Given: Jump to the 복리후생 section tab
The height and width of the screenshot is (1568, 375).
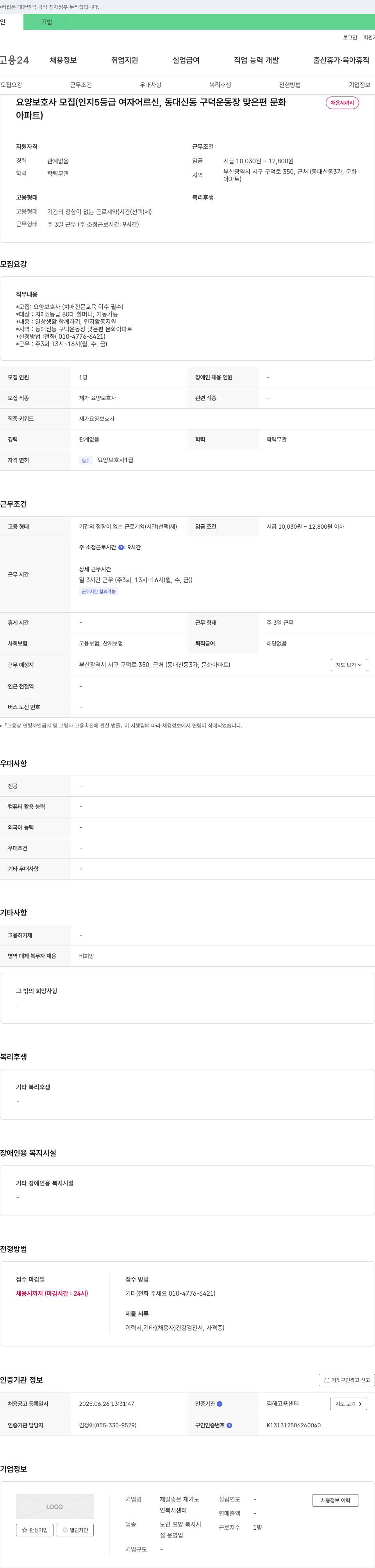Looking at the screenshot, I should (x=220, y=85).
